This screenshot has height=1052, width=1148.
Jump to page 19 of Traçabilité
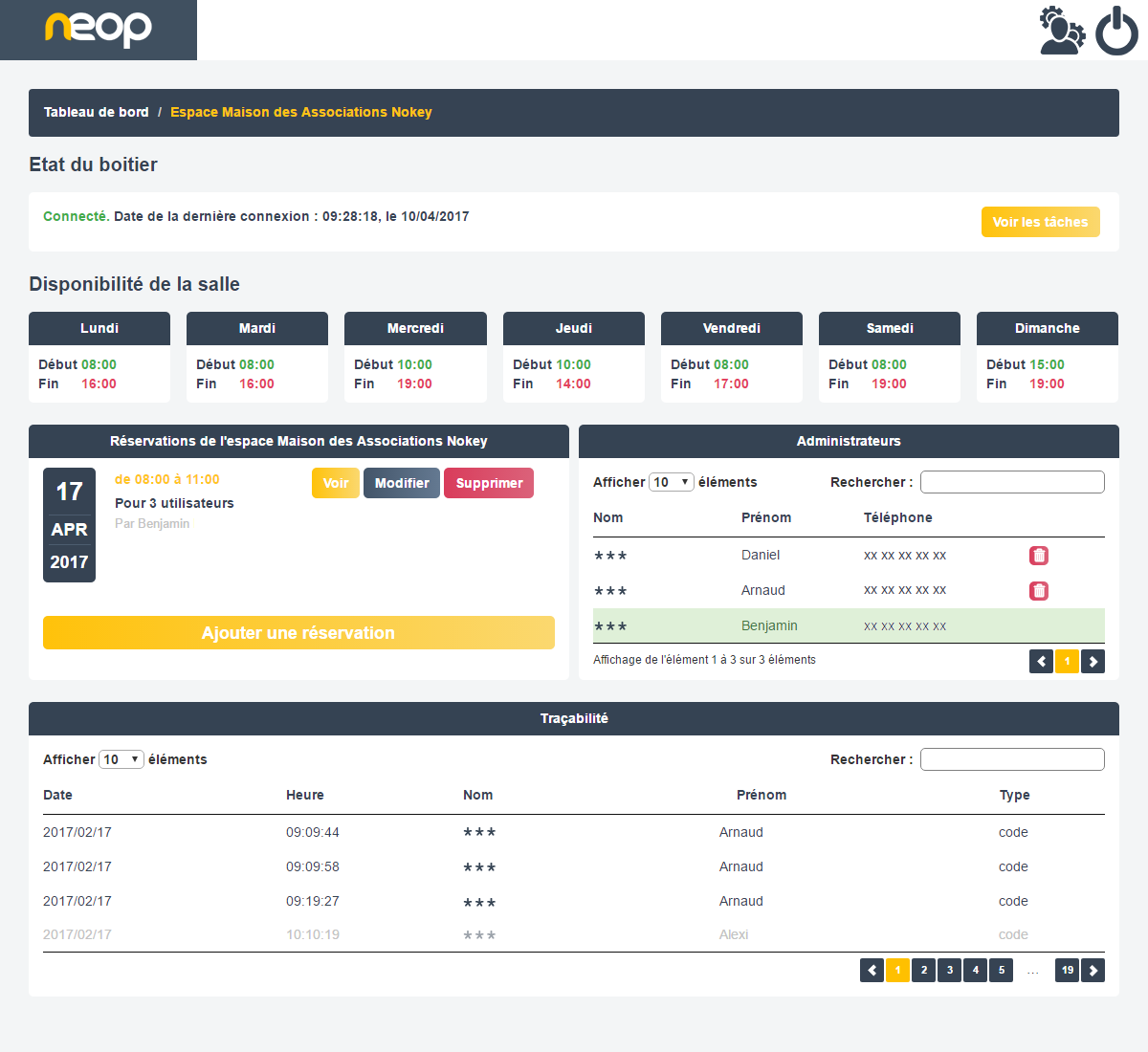click(x=1067, y=971)
